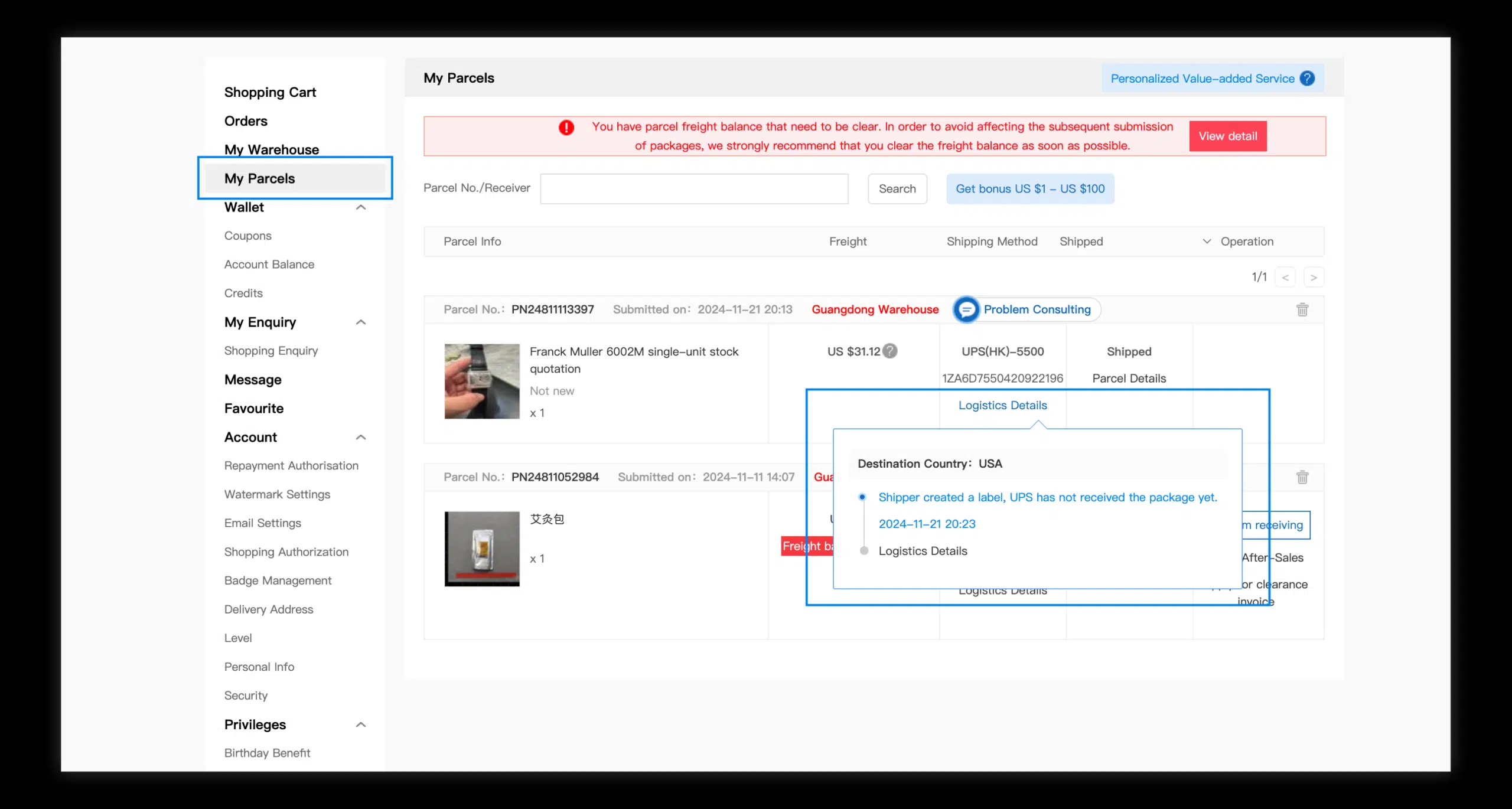This screenshot has width=1512, height=809.
Task: Delete parcel PN24811052984 with the trash icon
Action: coord(1302,477)
